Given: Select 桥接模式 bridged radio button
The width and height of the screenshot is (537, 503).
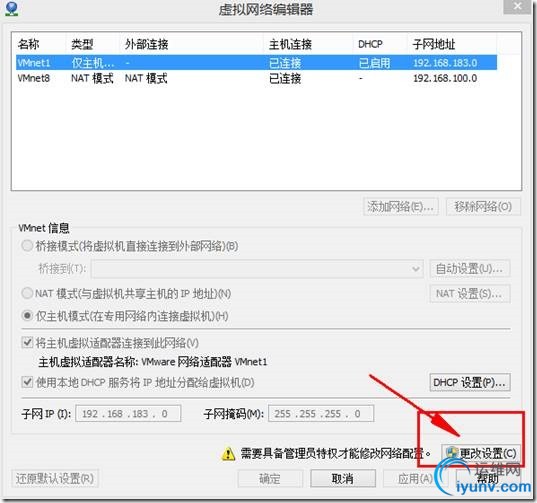Looking at the screenshot, I should pyautogui.click(x=27, y=246).
